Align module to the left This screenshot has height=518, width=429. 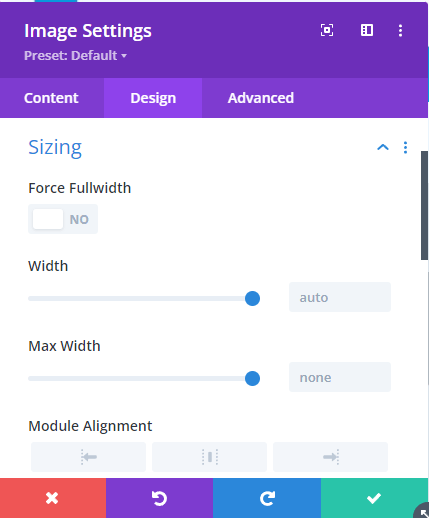(88, 457)
